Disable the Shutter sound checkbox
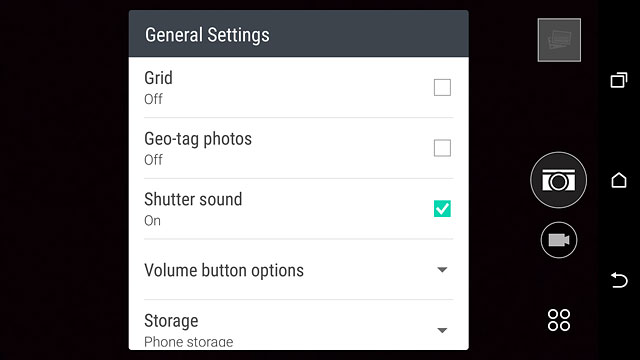 [x=442, y=209]
